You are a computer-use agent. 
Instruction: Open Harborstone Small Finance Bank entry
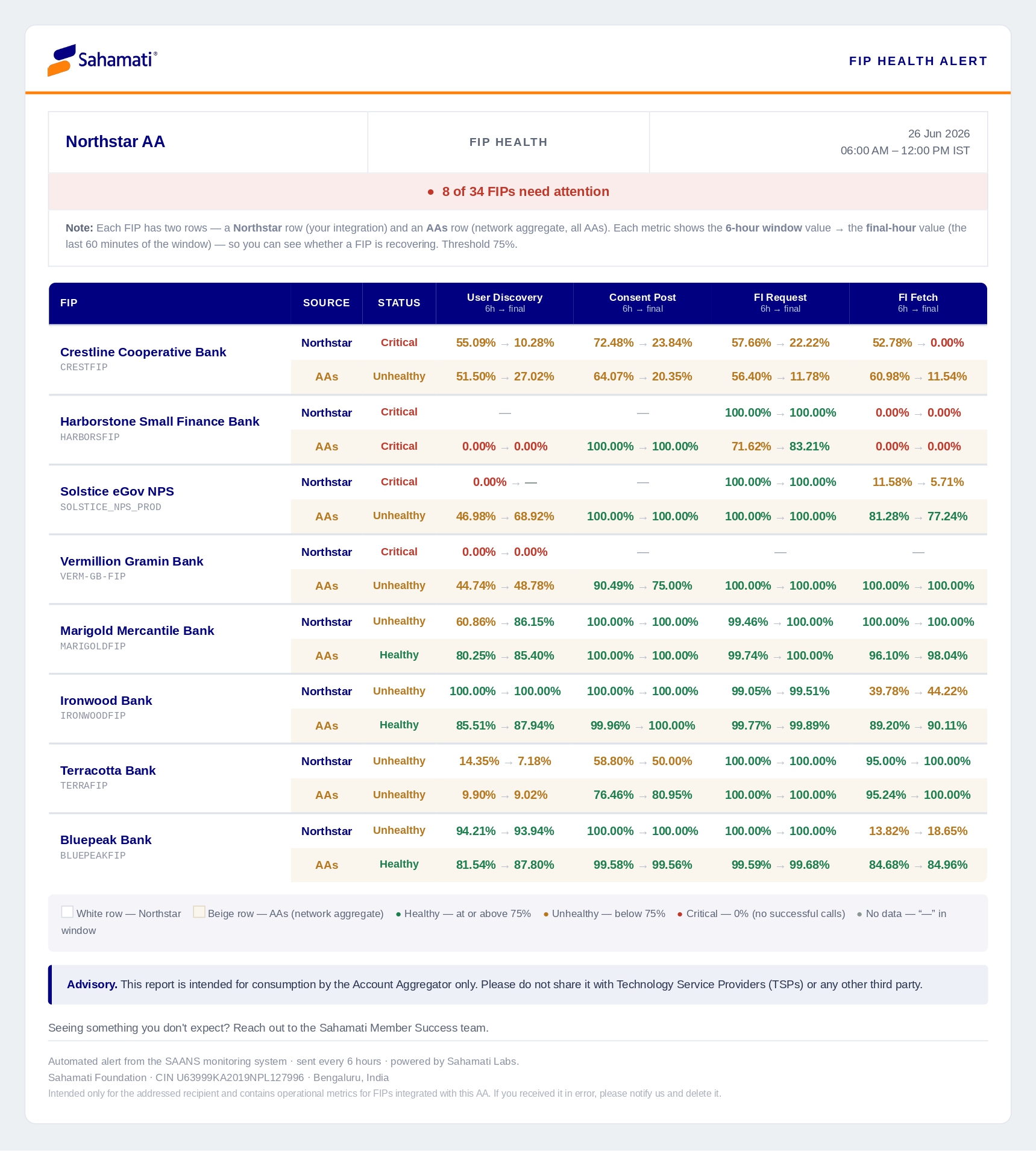(160, 421)
